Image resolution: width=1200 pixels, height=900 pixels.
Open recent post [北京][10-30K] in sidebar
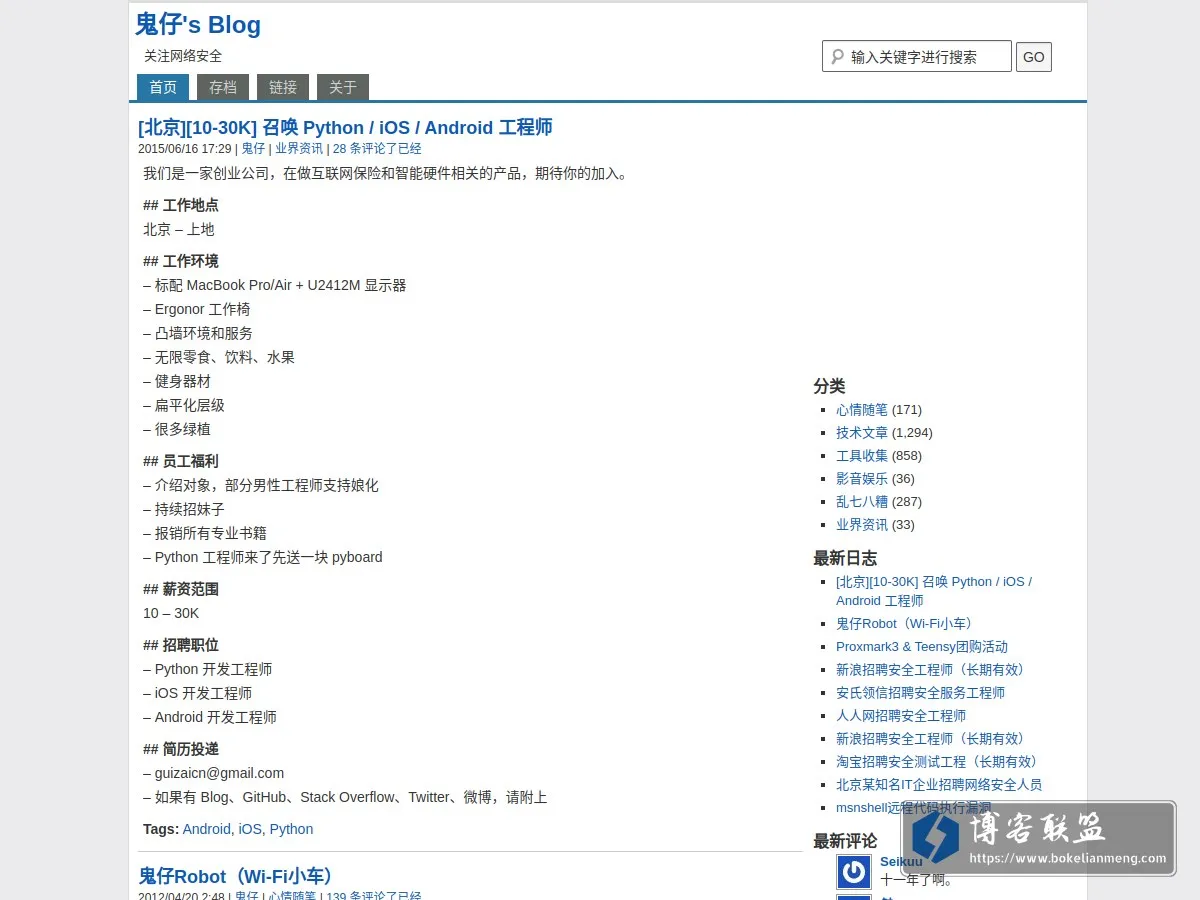[x=934, y=591]
